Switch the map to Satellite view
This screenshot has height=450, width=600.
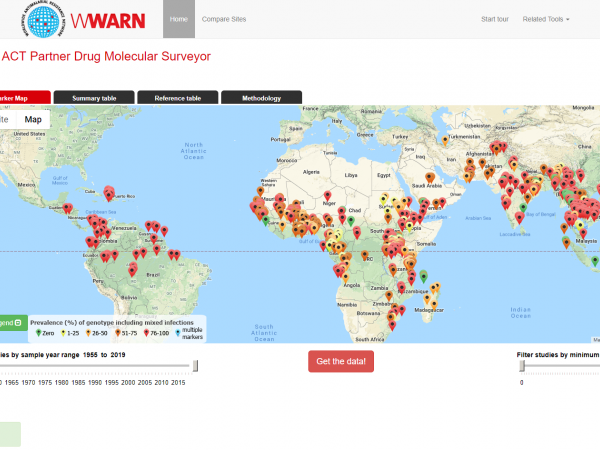[5, 119]
